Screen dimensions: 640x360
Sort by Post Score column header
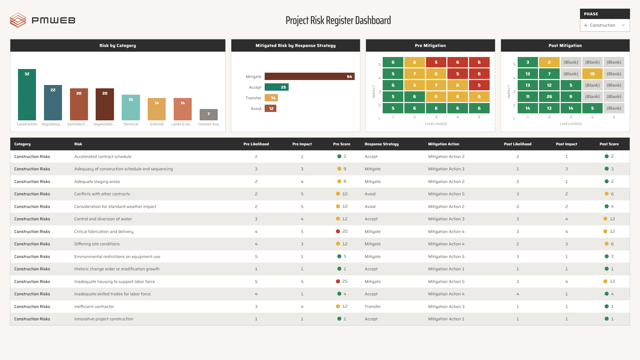pyautogui.click(x=609, y=144)
